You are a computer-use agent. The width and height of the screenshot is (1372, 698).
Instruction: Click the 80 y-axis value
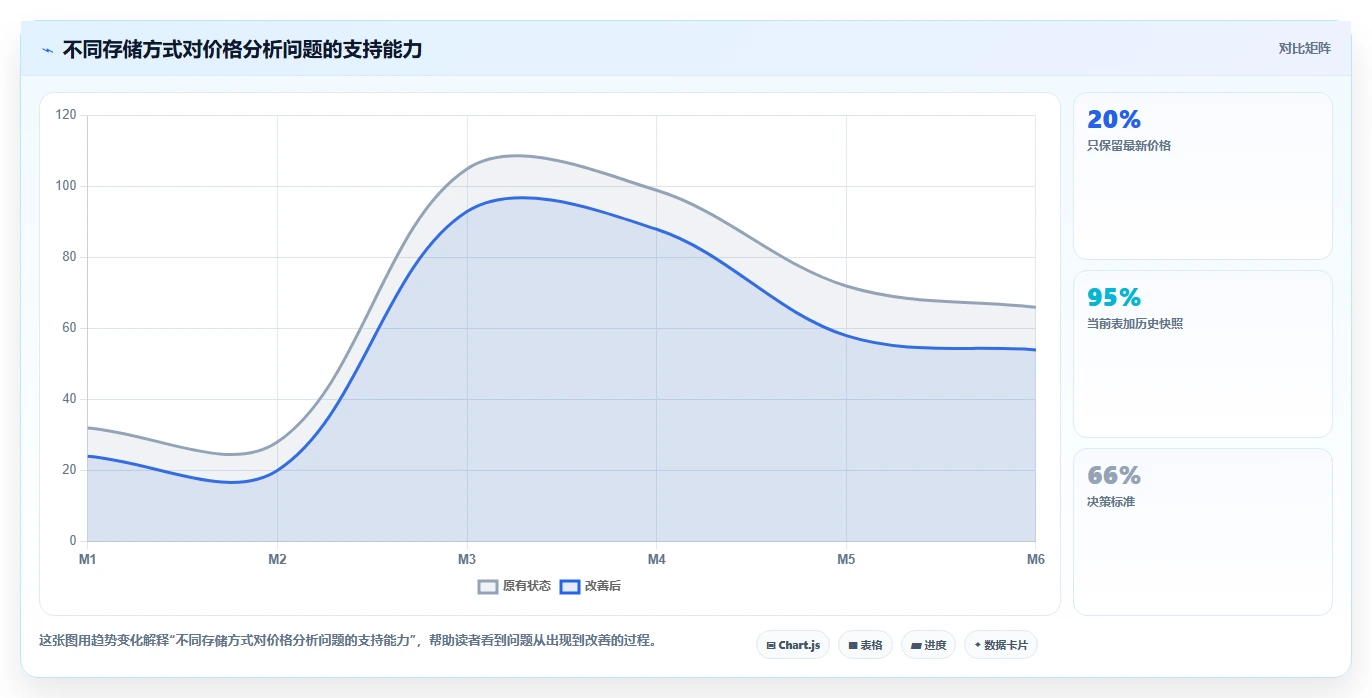click(x=69, y=257)
